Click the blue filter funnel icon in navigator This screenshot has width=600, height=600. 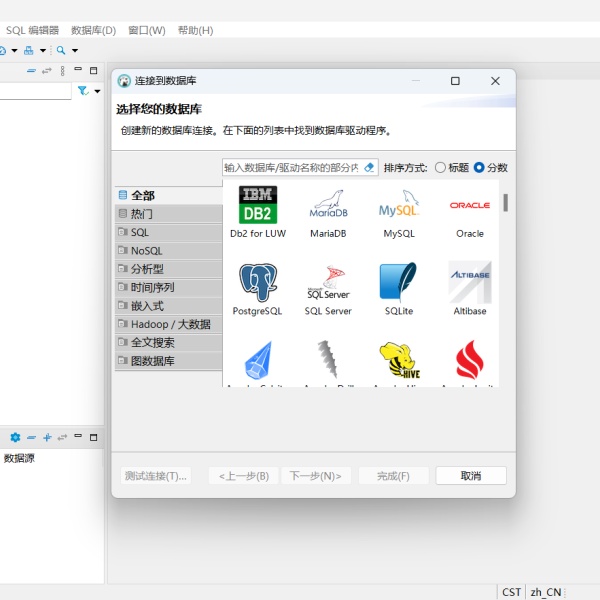(83, 91)
